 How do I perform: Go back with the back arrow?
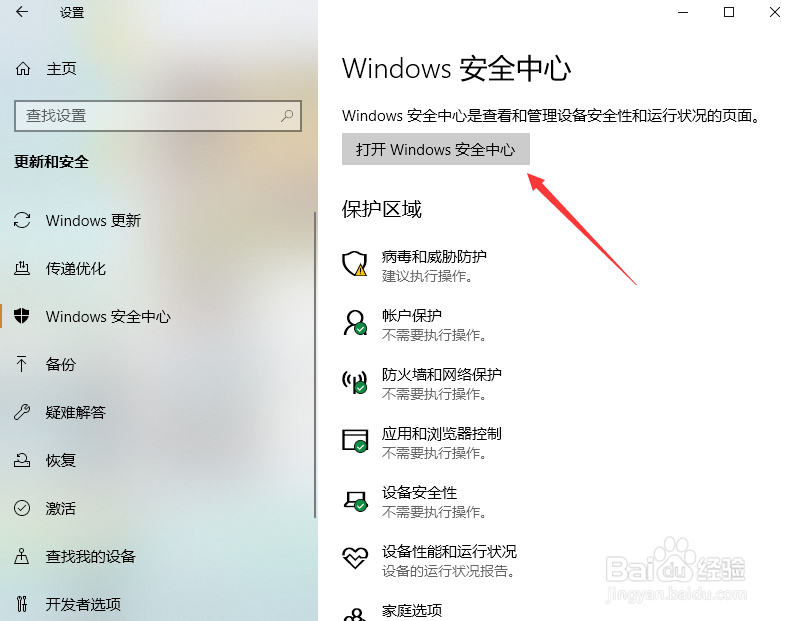(x=22, y=12)
